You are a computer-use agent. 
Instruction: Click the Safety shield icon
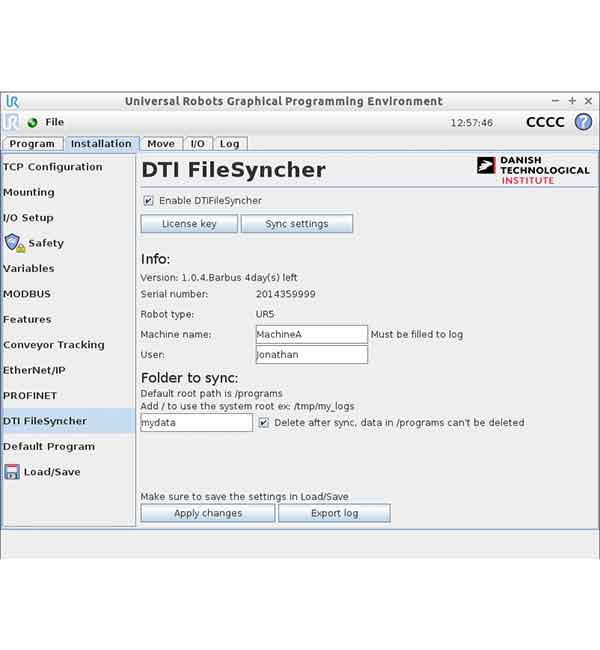coord(15,243)
